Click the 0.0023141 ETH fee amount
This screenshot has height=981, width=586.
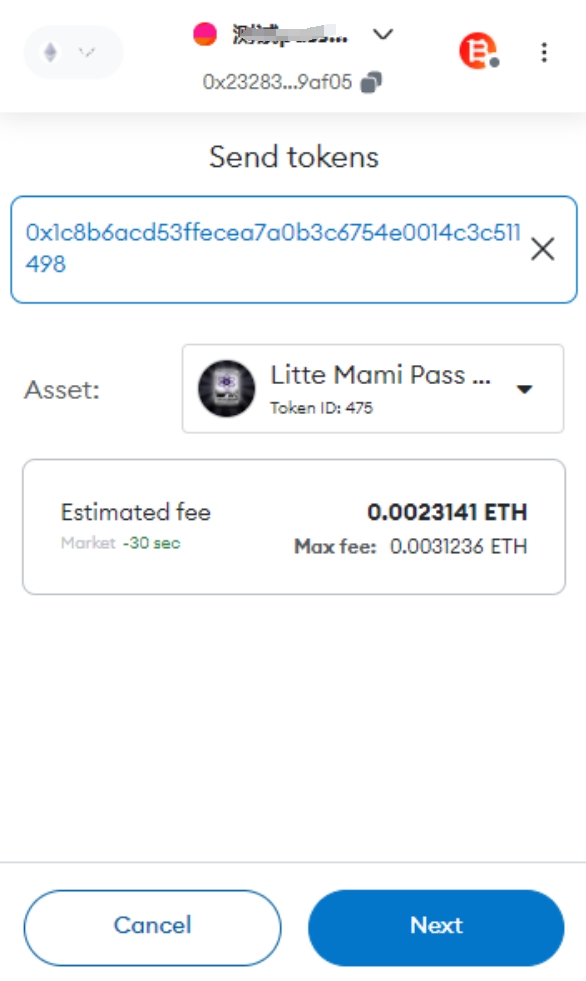pos(447,512)
